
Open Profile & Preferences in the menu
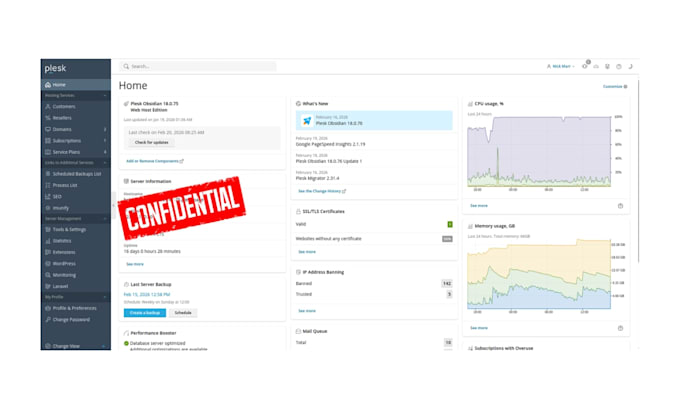(x=76, y=308)
